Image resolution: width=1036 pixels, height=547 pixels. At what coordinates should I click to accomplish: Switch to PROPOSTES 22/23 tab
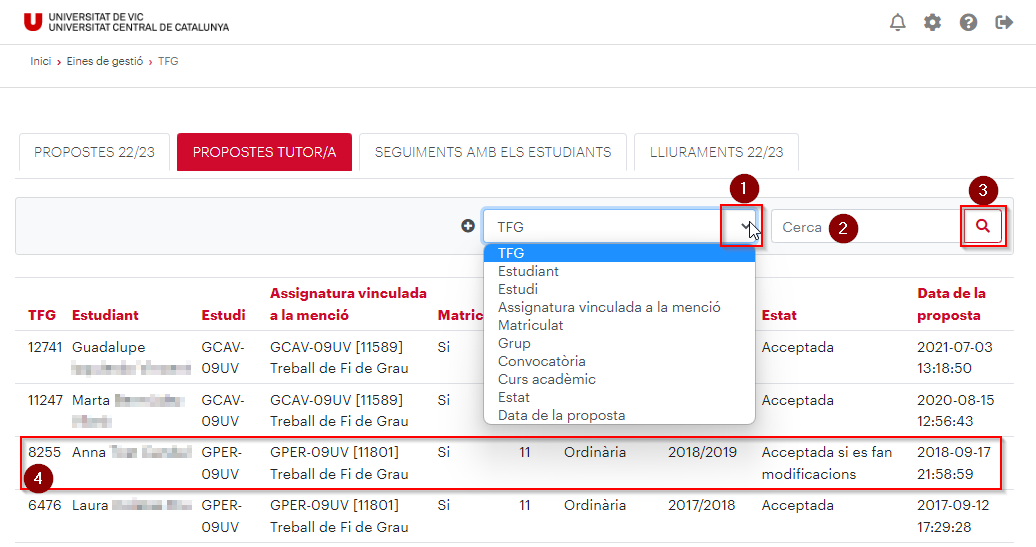pos(94,152)
